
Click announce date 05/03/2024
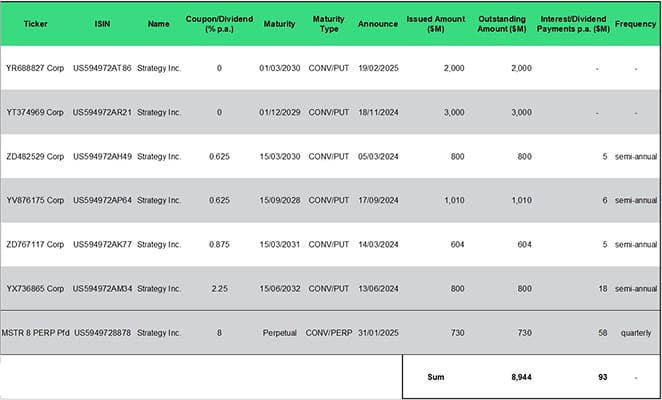coord(378,156)
